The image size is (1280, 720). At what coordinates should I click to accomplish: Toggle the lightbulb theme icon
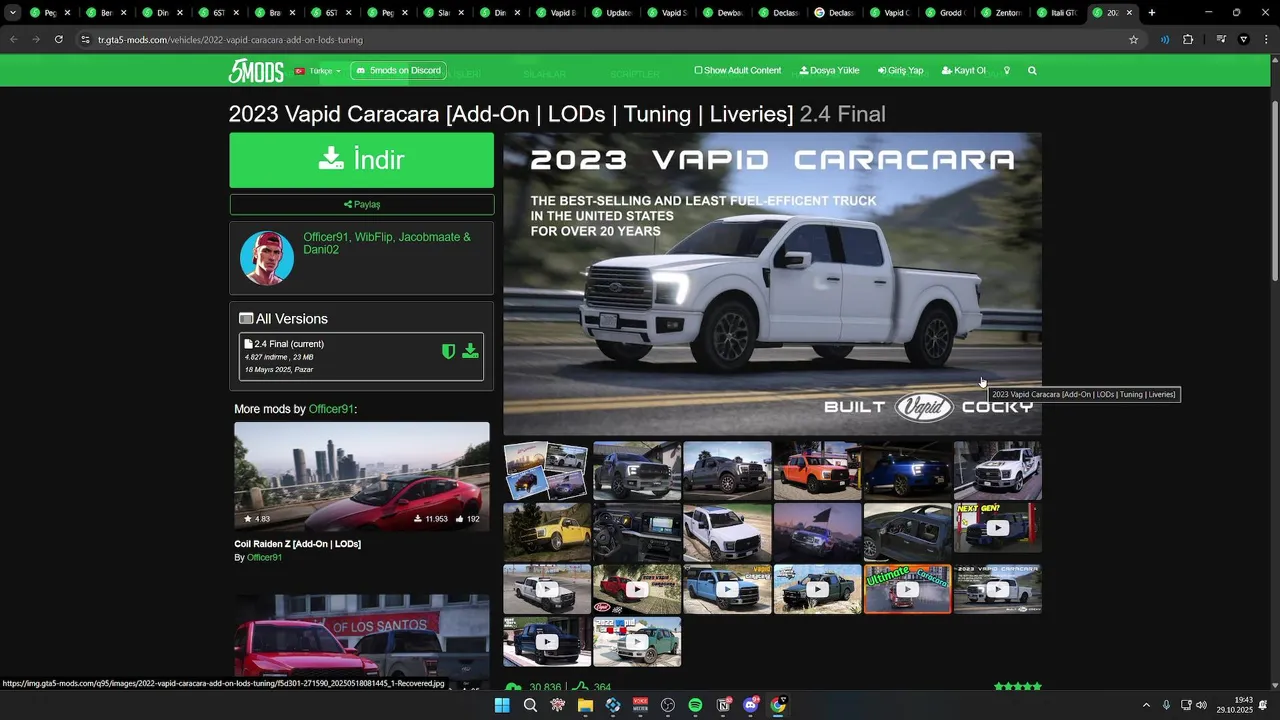[1007, 71]
